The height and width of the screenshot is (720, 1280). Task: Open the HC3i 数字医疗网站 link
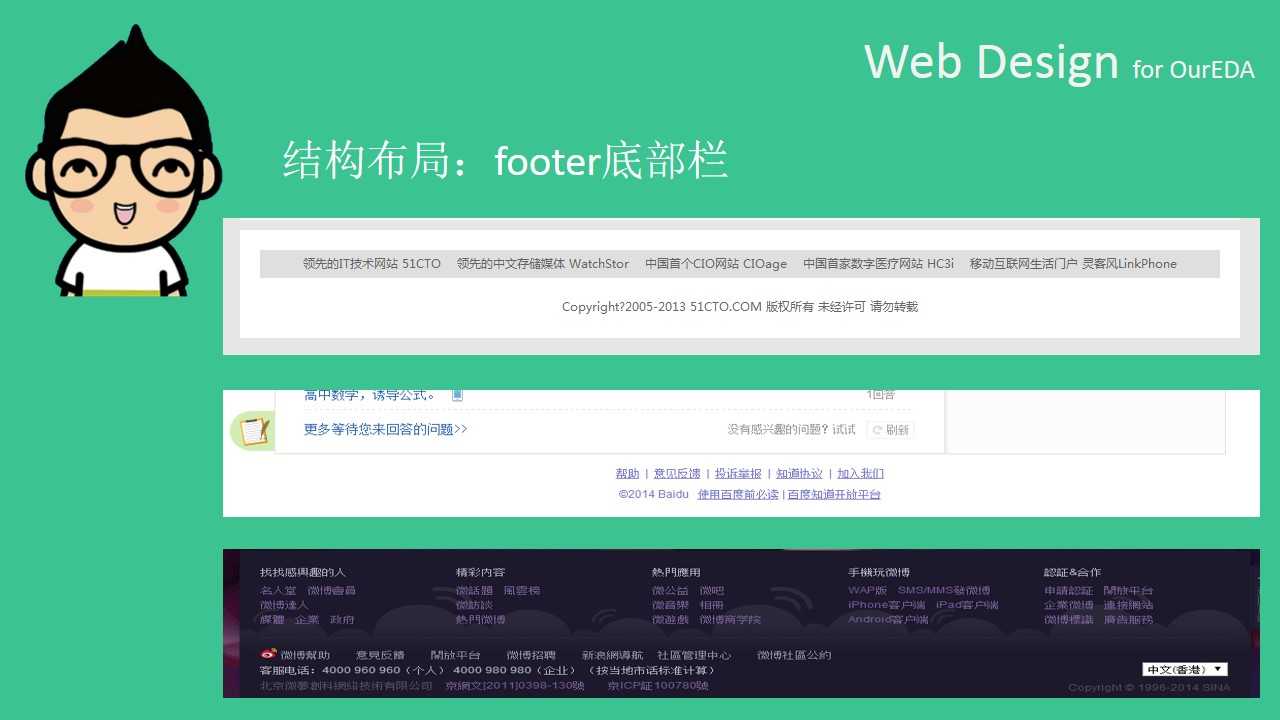pyautogui.click(x=878, y=264)
